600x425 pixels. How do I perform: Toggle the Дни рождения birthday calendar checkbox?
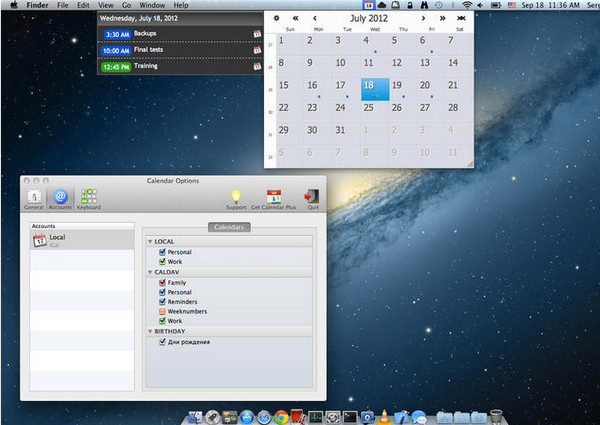click(x=162, y=342)
